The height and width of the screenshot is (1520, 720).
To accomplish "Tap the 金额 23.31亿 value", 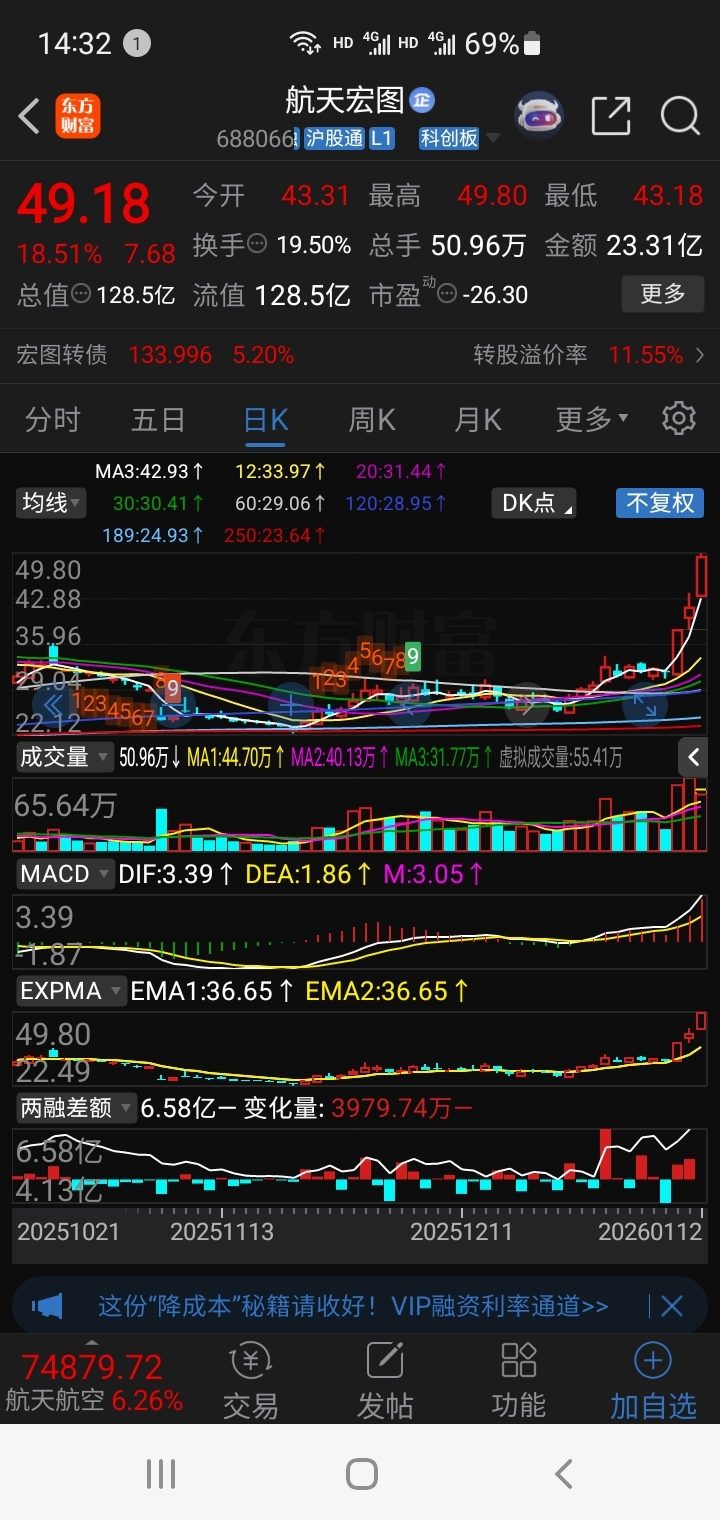I will tap(655, 245).
